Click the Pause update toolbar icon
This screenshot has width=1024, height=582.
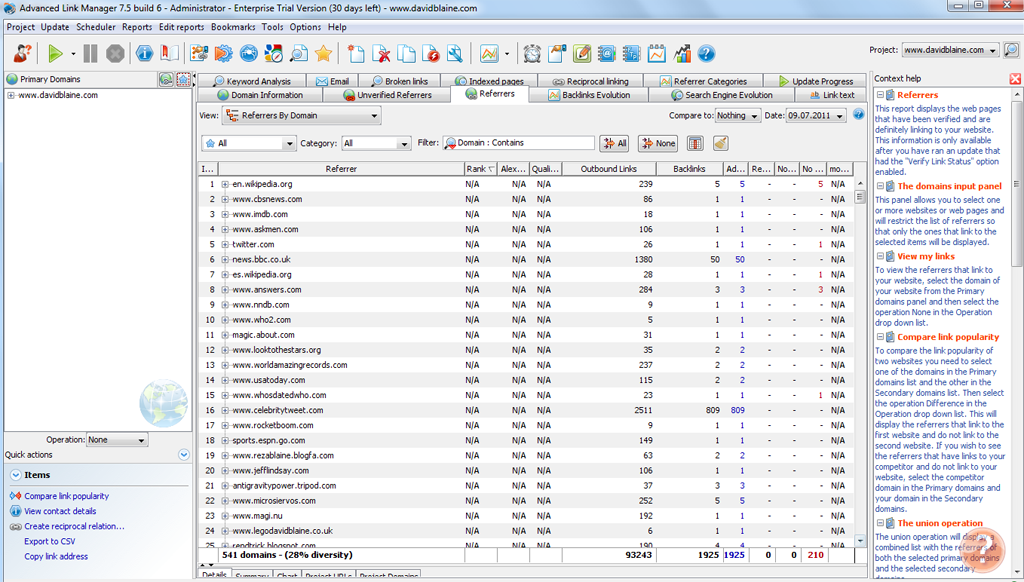[x=90, y=54]
